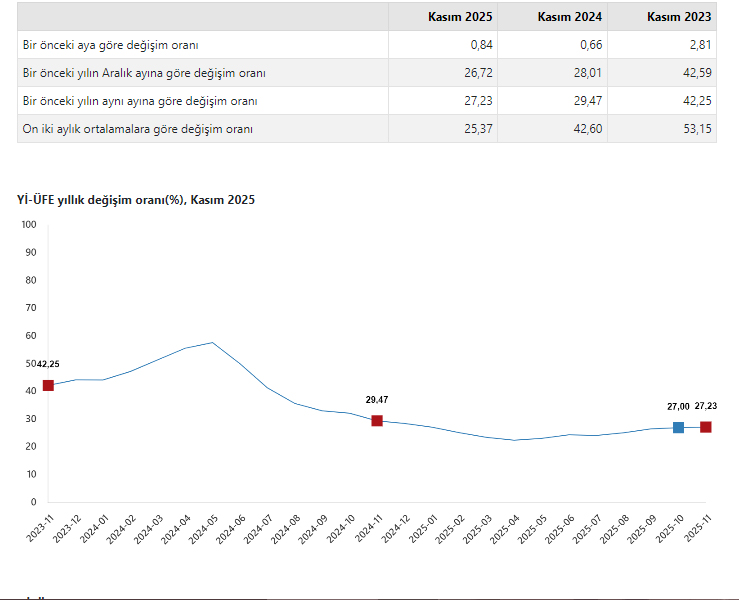
Task: Click the red marker labeled 27,23
Action: [706, 427]
